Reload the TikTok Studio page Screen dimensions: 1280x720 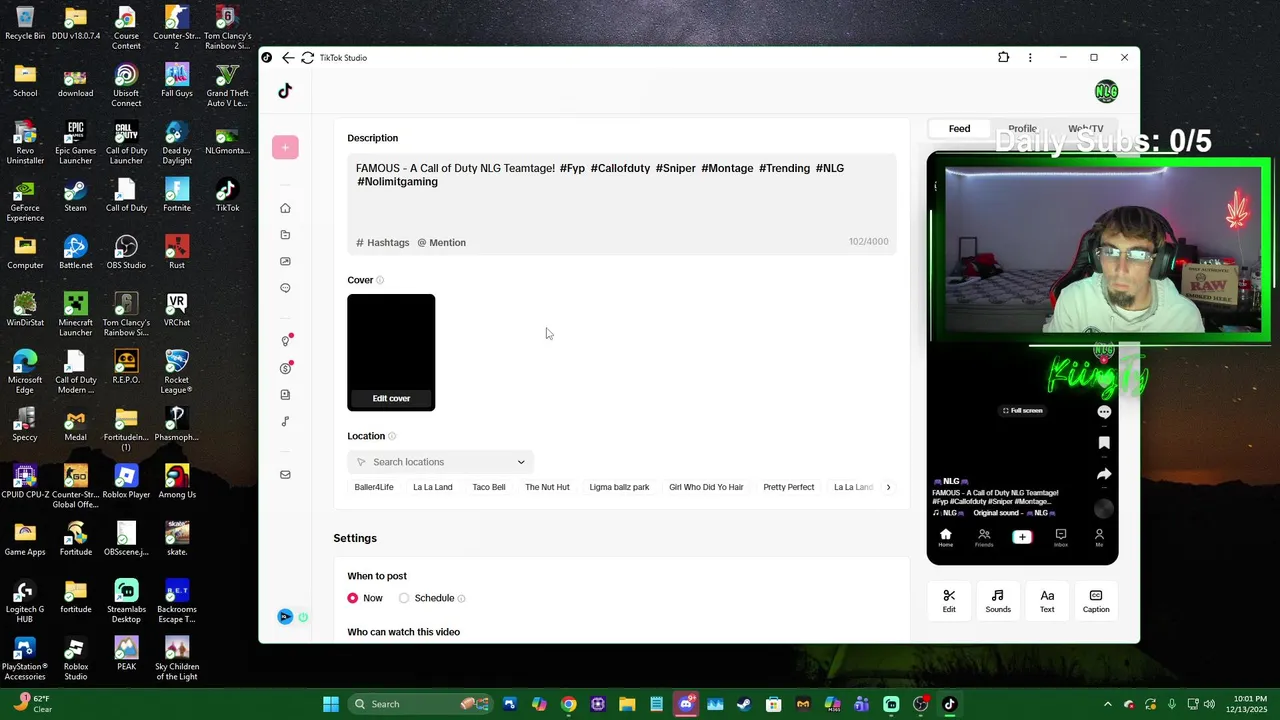click(x=308, y=58)
